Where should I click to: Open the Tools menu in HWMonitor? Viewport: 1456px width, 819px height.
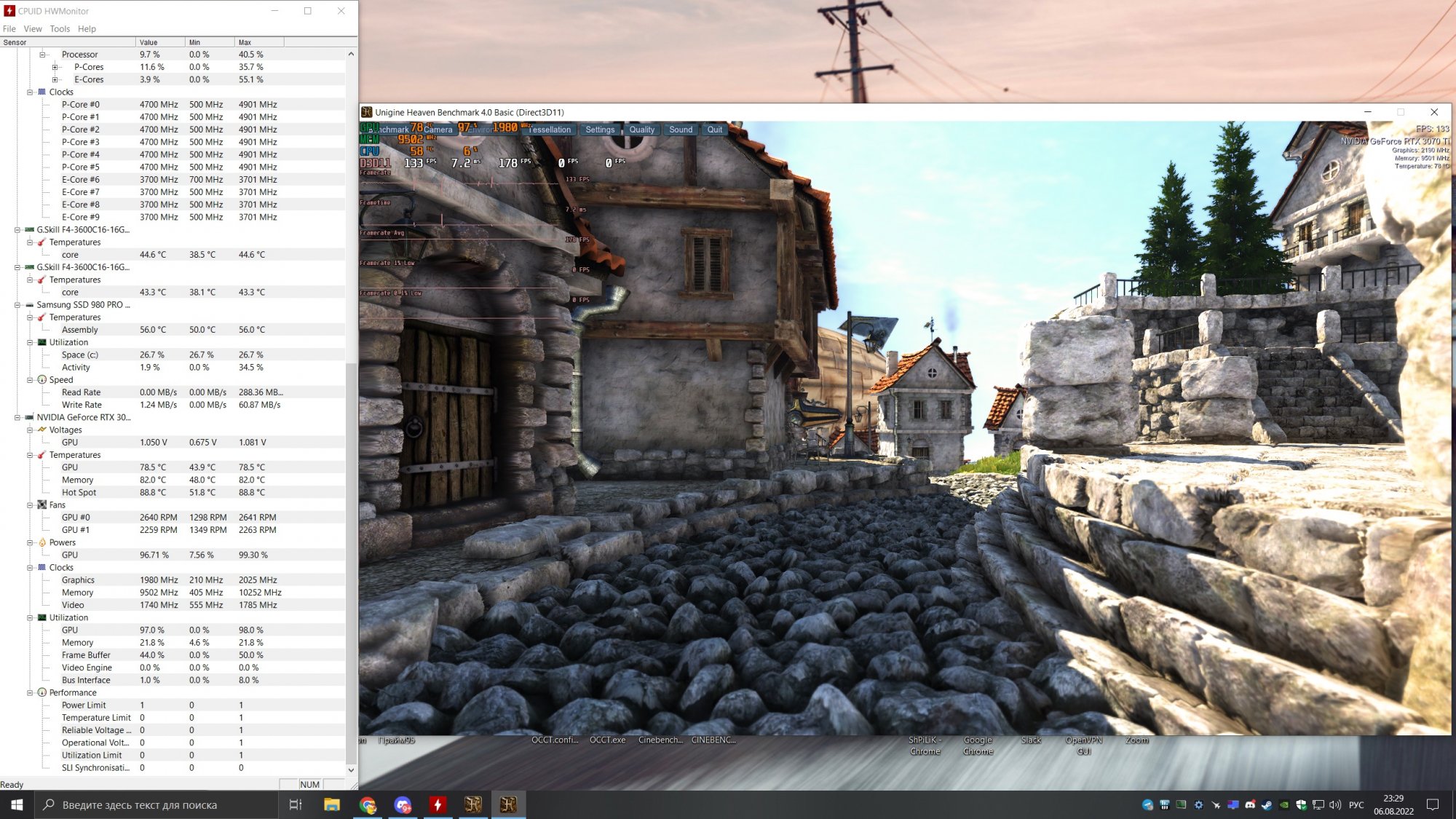point(60,29)
